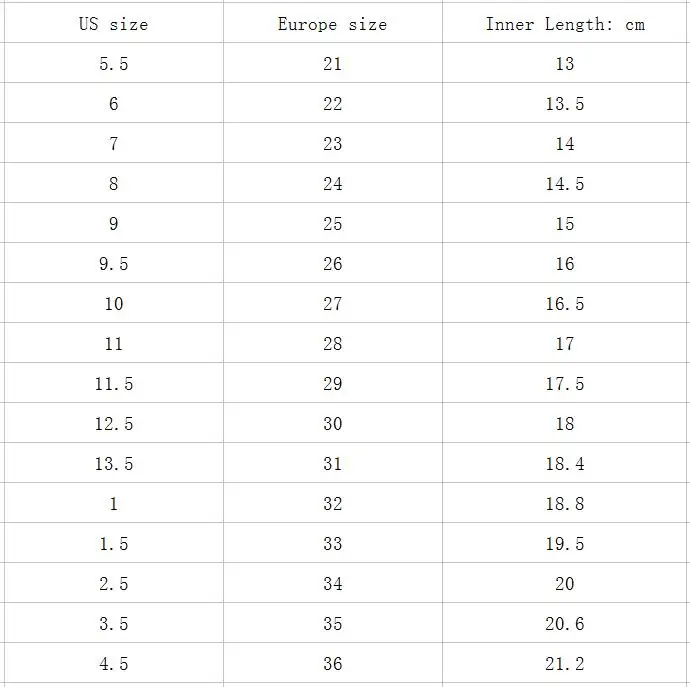Viewport: 690px width, 687px height.
Task: Select the Inner Length: cm header cell
Action: [566, 23]
